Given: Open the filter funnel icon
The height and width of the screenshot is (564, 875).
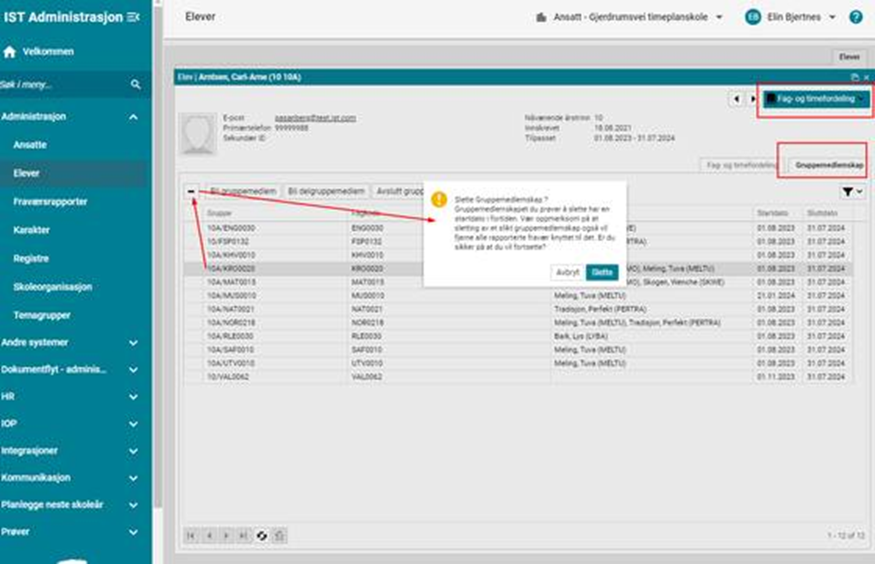Looking at the screenshot, I should pos(852,190).
